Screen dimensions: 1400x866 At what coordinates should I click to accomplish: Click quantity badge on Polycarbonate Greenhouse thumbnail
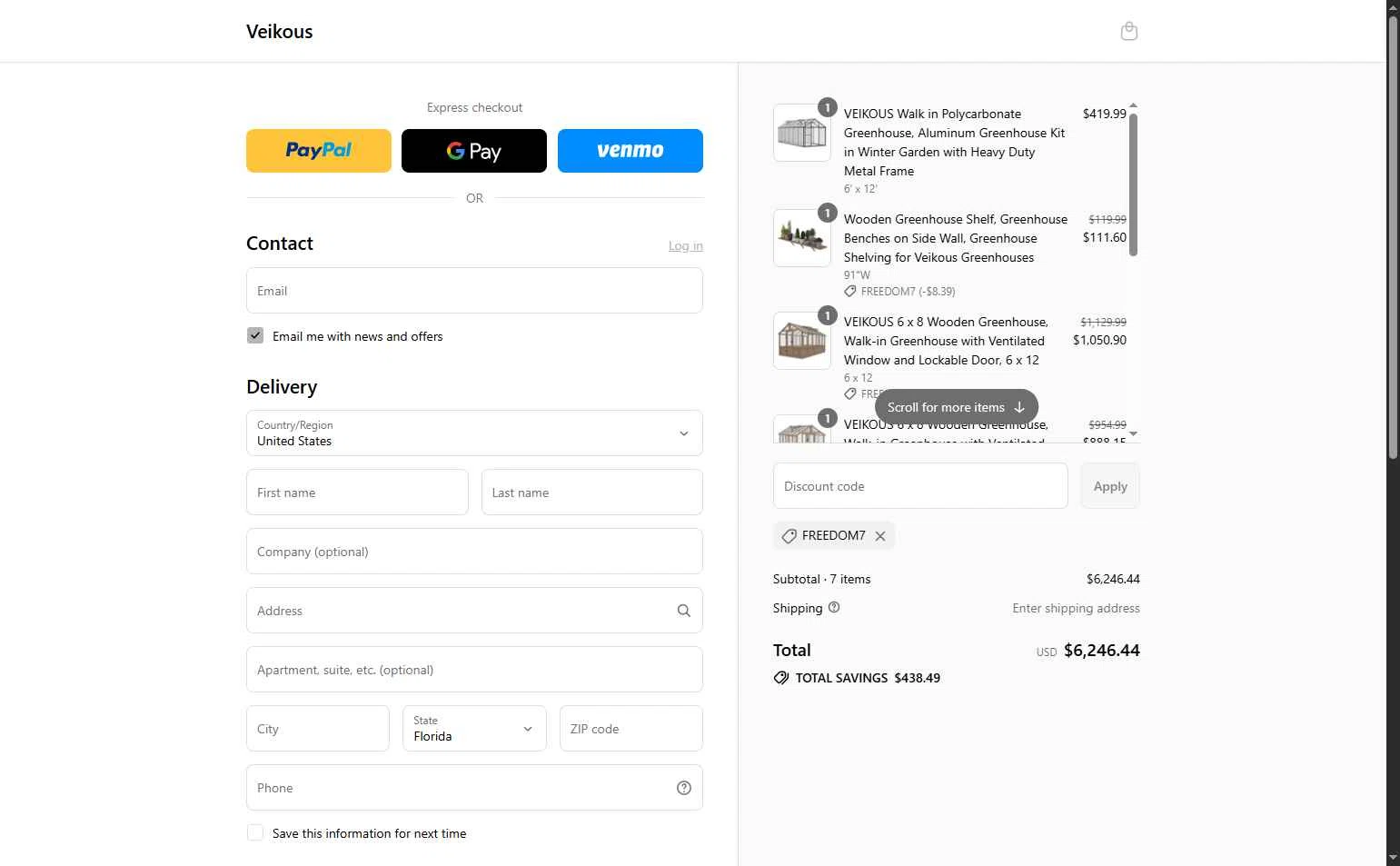click(x=827, y=107)
